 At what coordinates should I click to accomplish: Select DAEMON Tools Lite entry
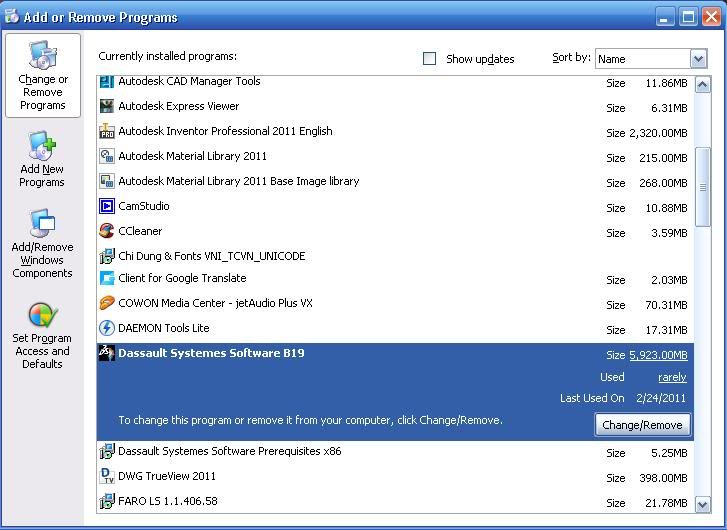tap(395, 329)
